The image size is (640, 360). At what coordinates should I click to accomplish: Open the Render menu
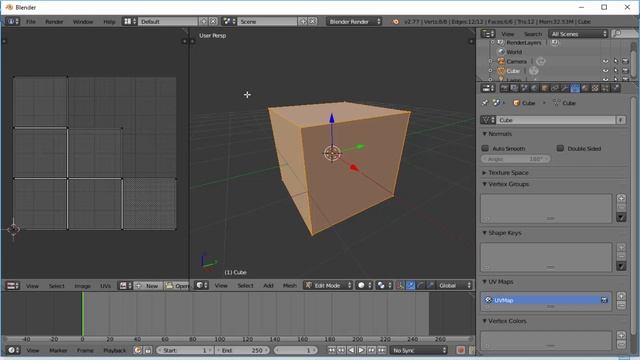point(54,22)
